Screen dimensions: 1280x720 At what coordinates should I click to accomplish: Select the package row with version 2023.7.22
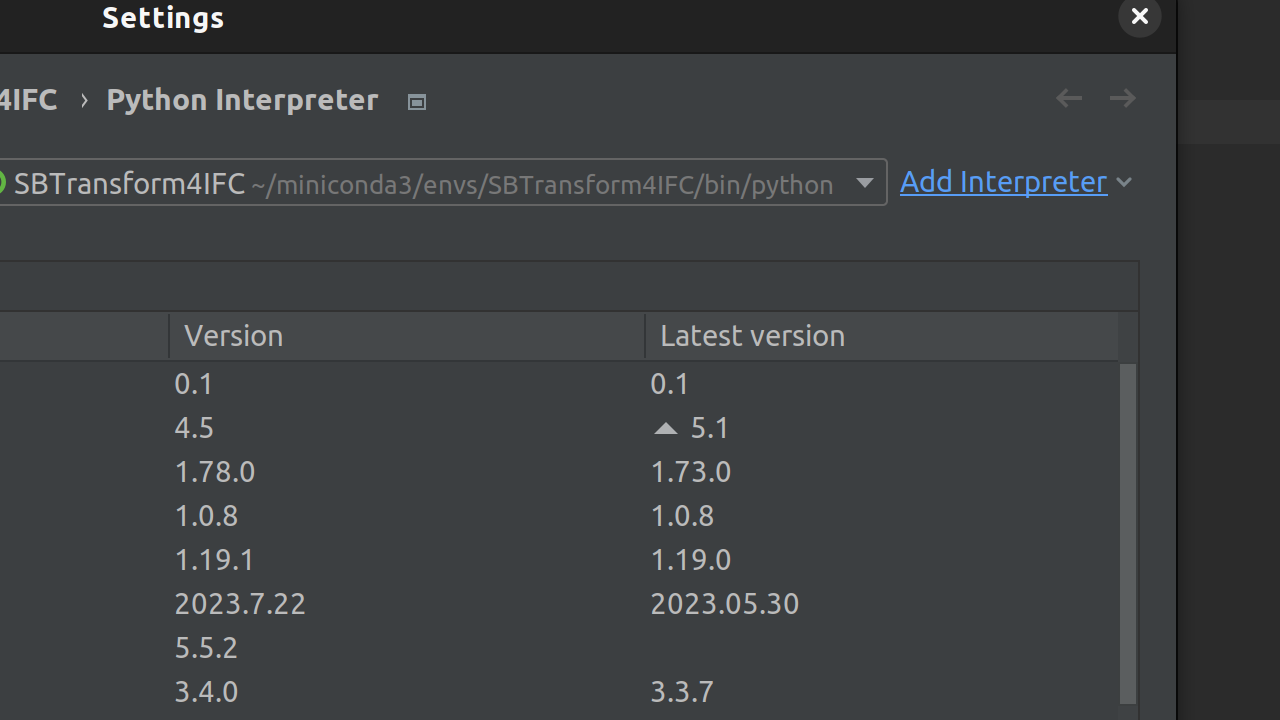coord(240,604)
